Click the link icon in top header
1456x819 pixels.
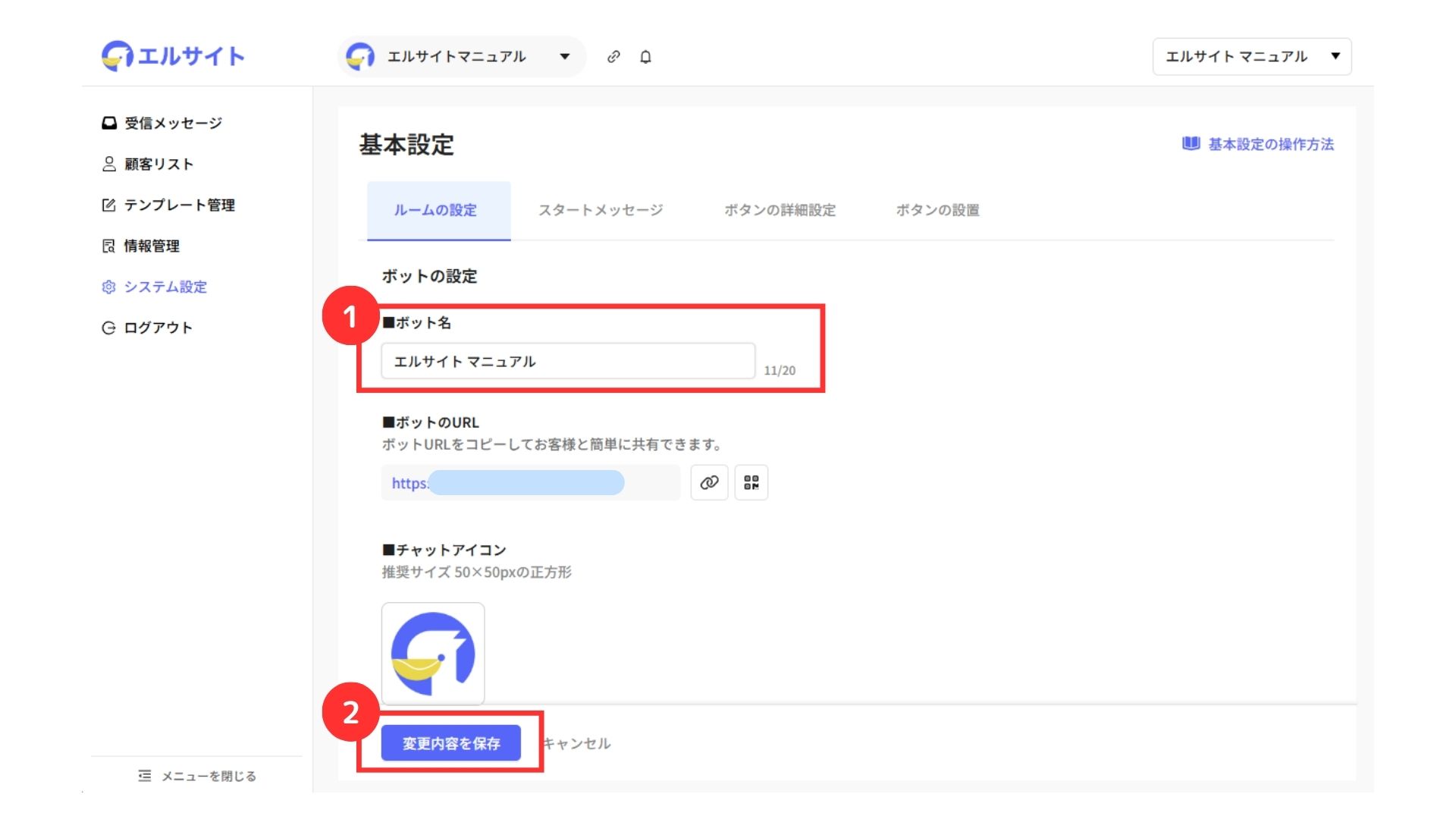point(613,57)
